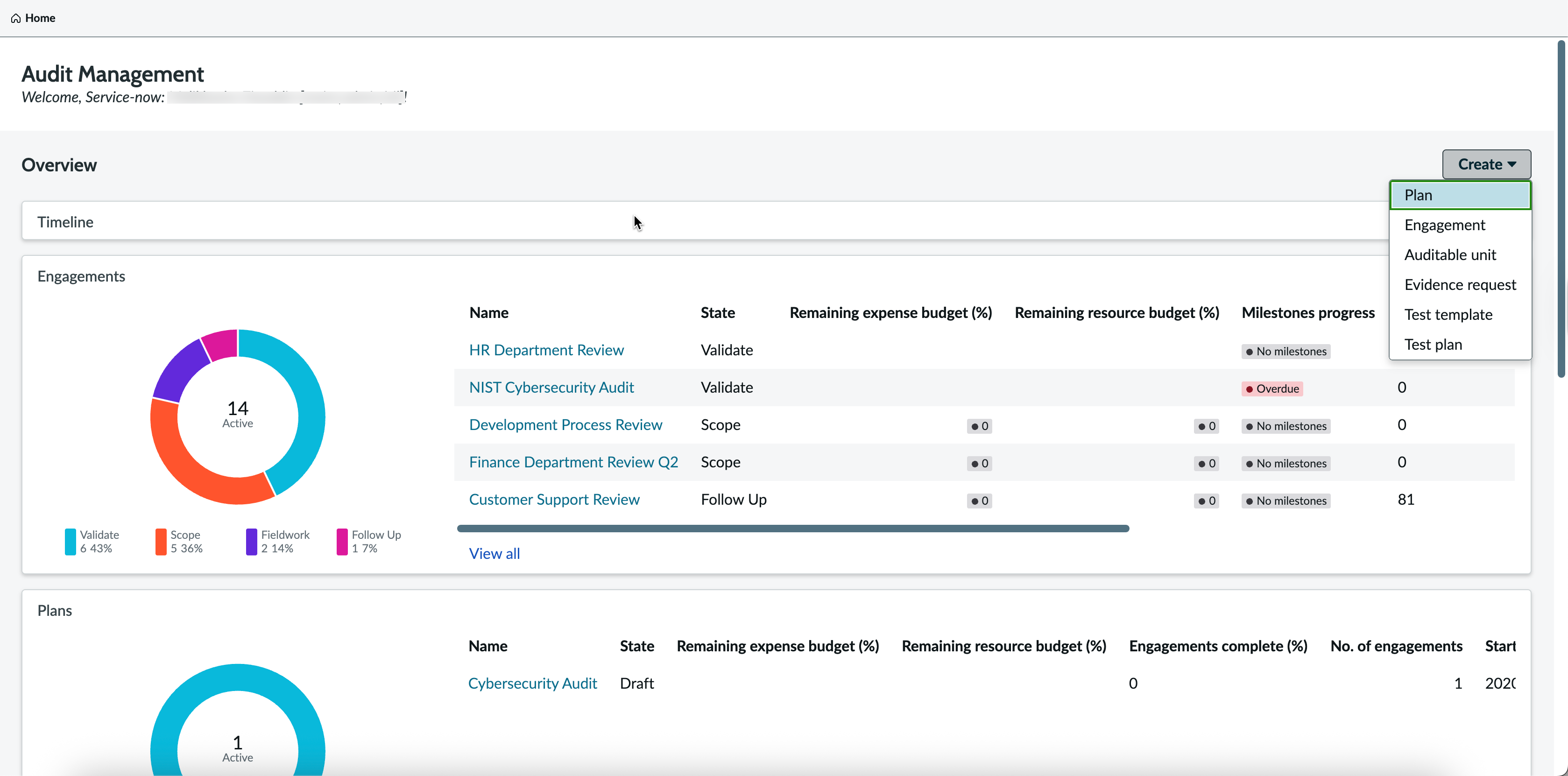Click the Fieldwork purple legend swatch
The image size is (1568, 776).
(x=251, y=542)
